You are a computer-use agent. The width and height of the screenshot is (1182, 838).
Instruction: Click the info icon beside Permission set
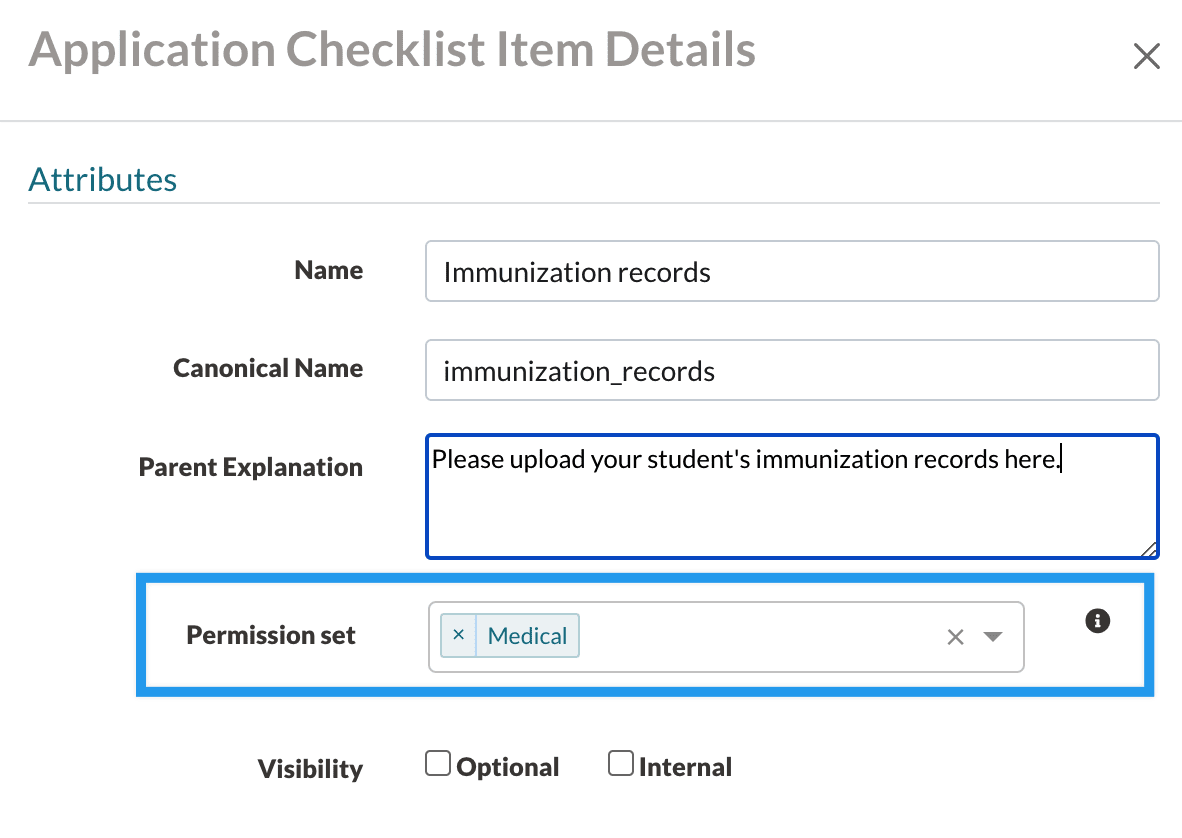pos(1097,621)
